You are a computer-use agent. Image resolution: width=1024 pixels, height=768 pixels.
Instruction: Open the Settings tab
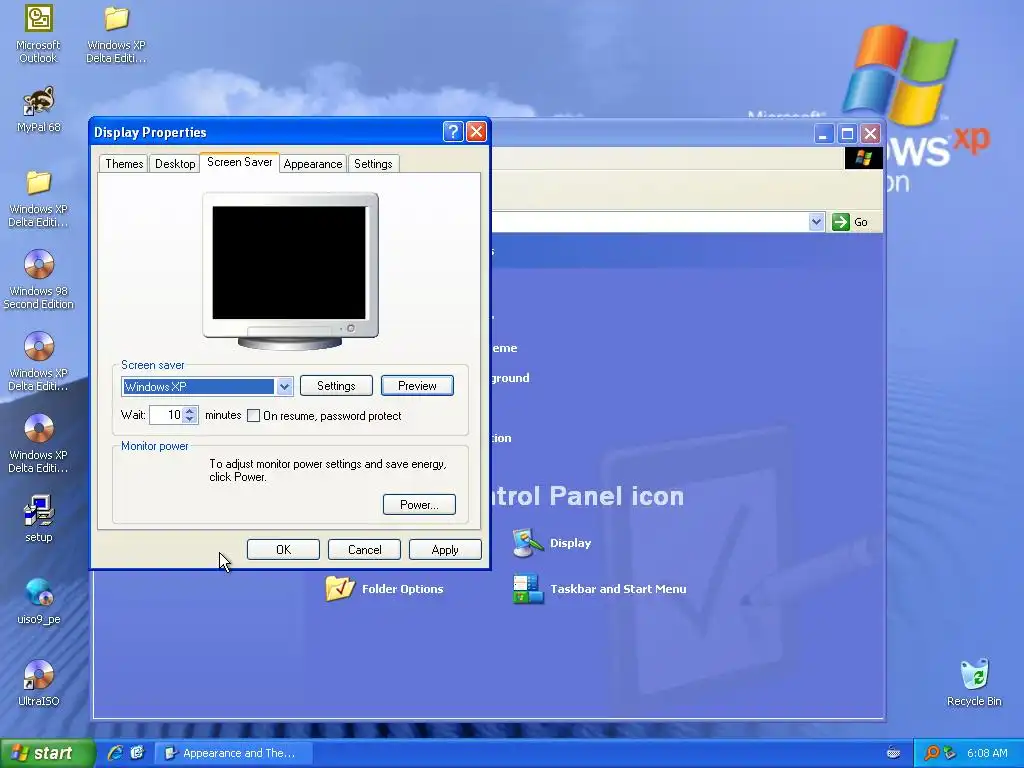pyautogui.click(x=373, y=163)
